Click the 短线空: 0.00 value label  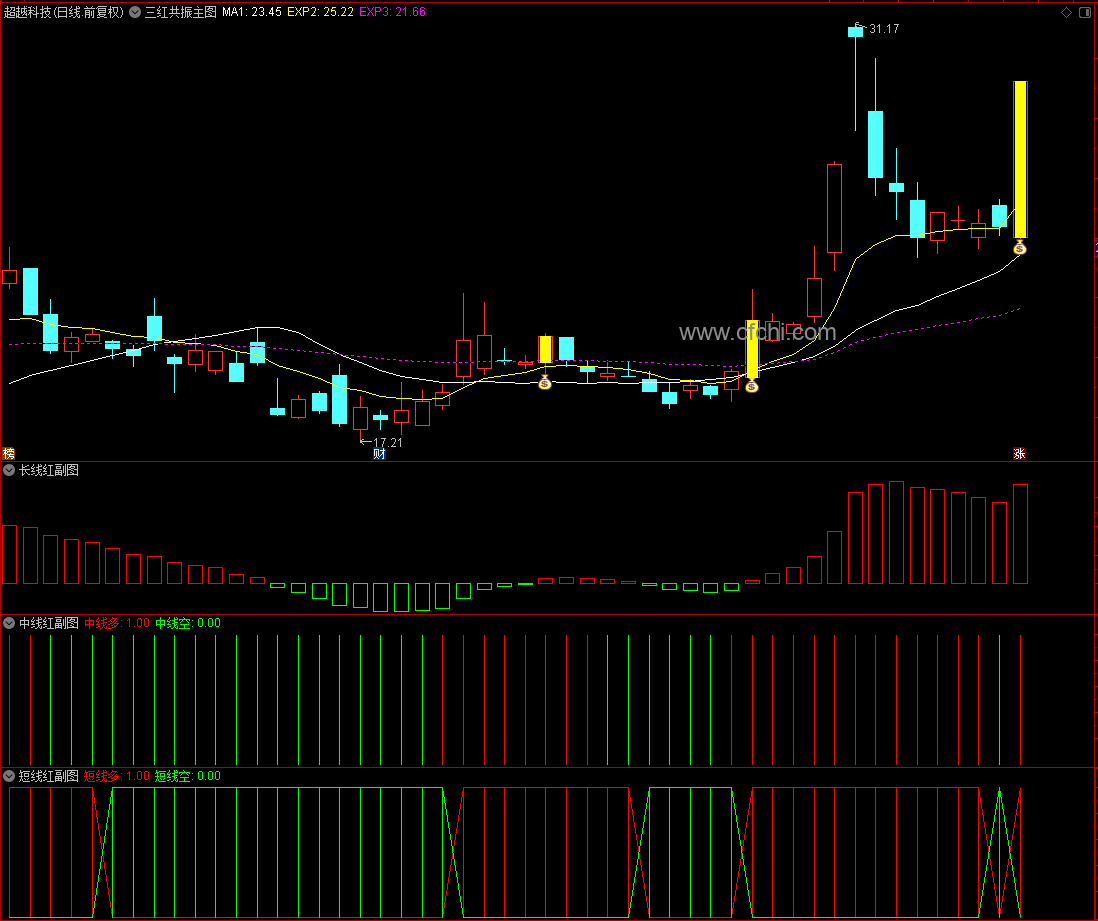188,776
